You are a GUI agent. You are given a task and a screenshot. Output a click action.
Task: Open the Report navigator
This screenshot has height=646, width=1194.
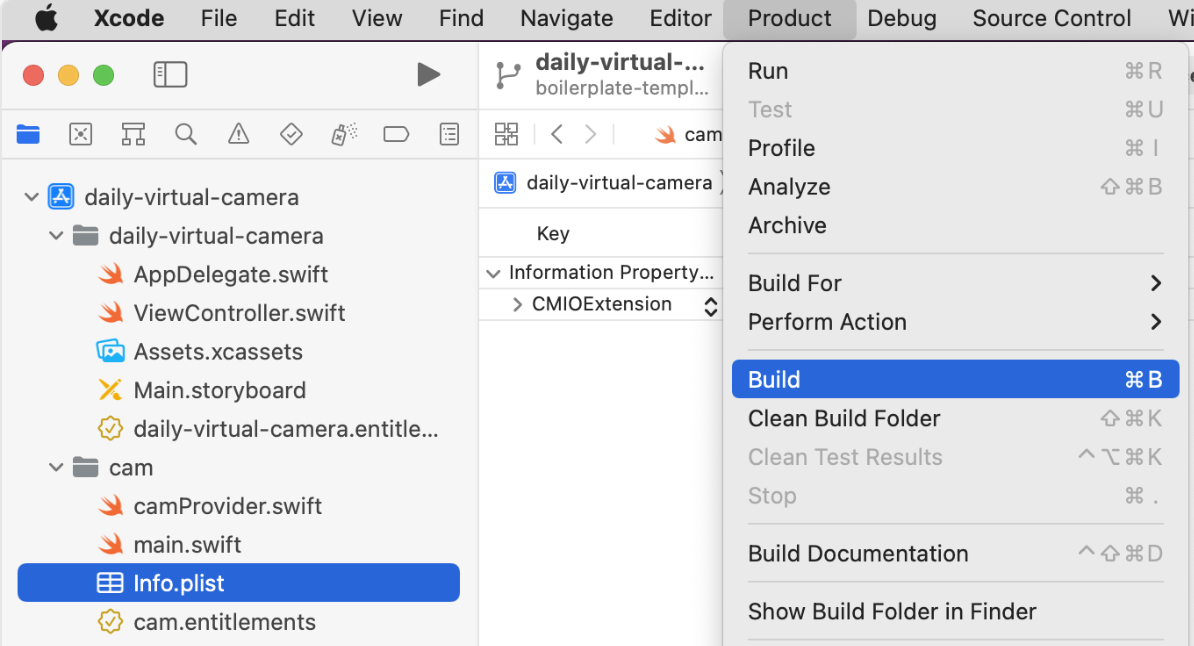(x=450, y=134)
